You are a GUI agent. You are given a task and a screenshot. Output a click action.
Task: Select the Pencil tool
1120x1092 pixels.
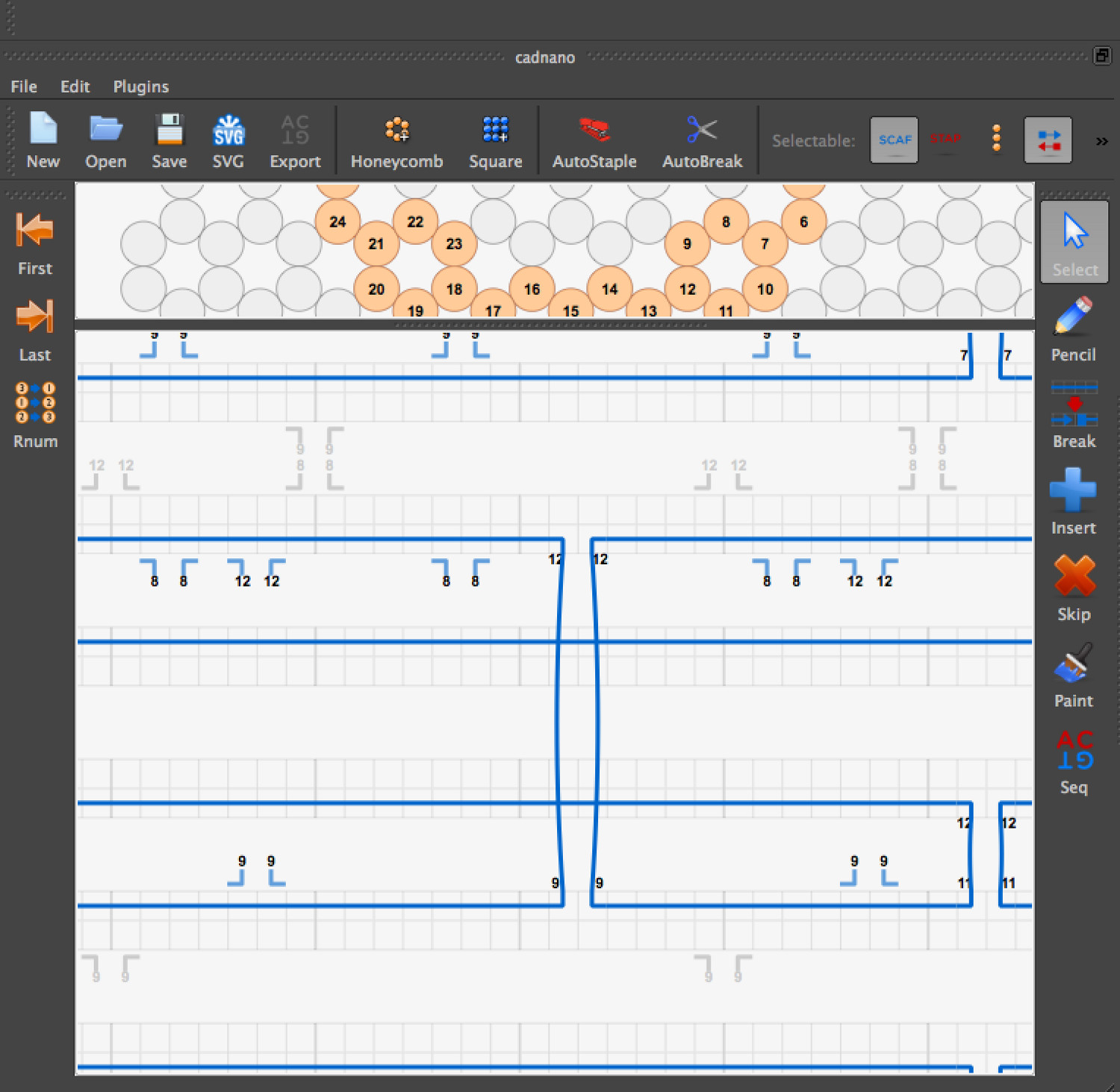[x=1073, y=329]
